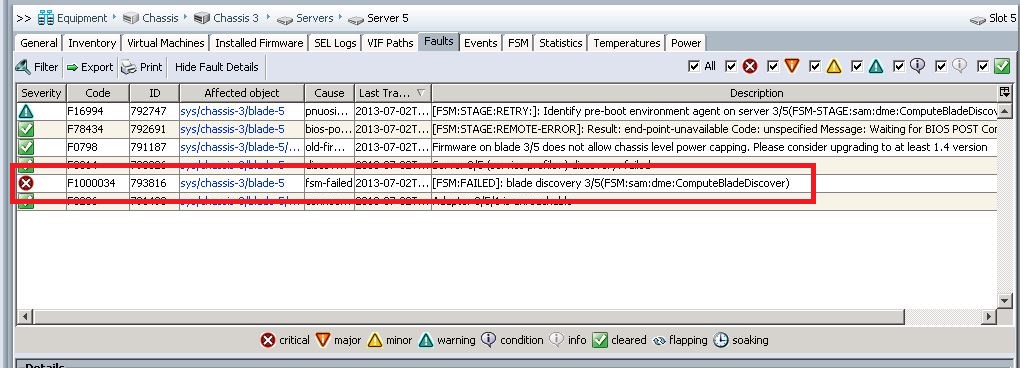Click the vertical scrollbar down arrow

tap(1005, 301)
